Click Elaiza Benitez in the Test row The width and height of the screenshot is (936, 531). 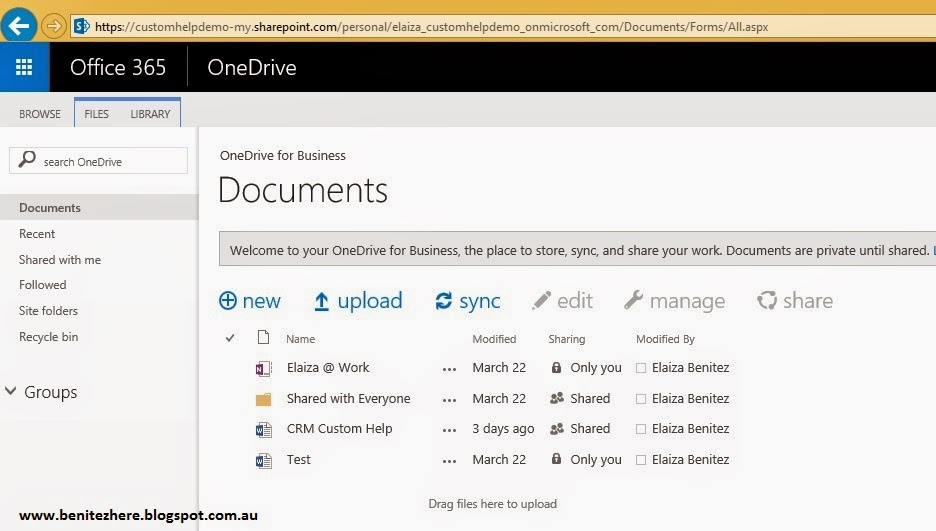[690, 459]
